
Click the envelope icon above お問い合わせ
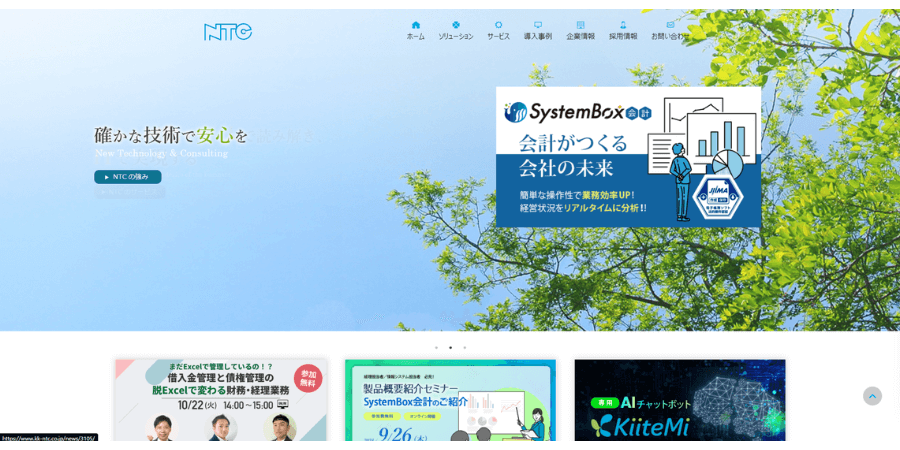click(670, 25)
